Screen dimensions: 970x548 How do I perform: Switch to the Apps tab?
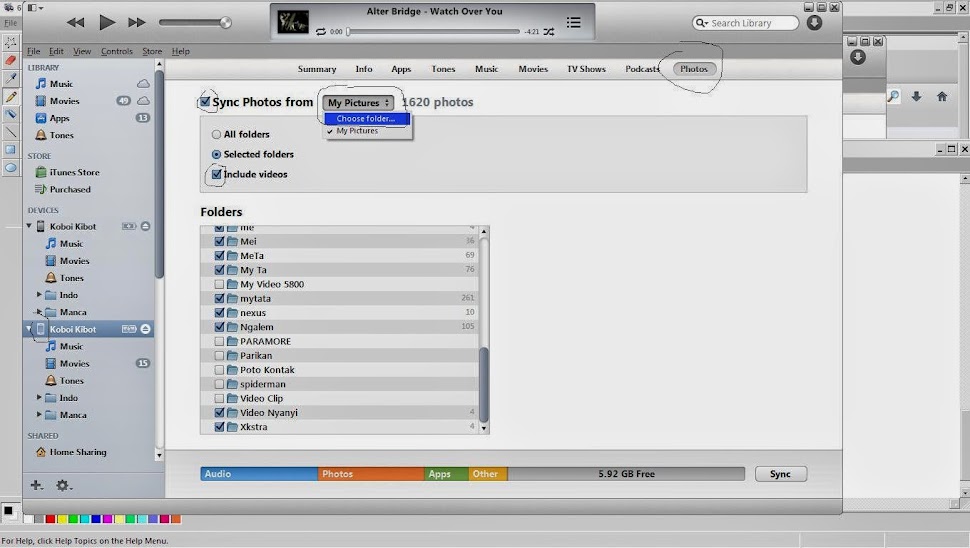pos(401,69)
